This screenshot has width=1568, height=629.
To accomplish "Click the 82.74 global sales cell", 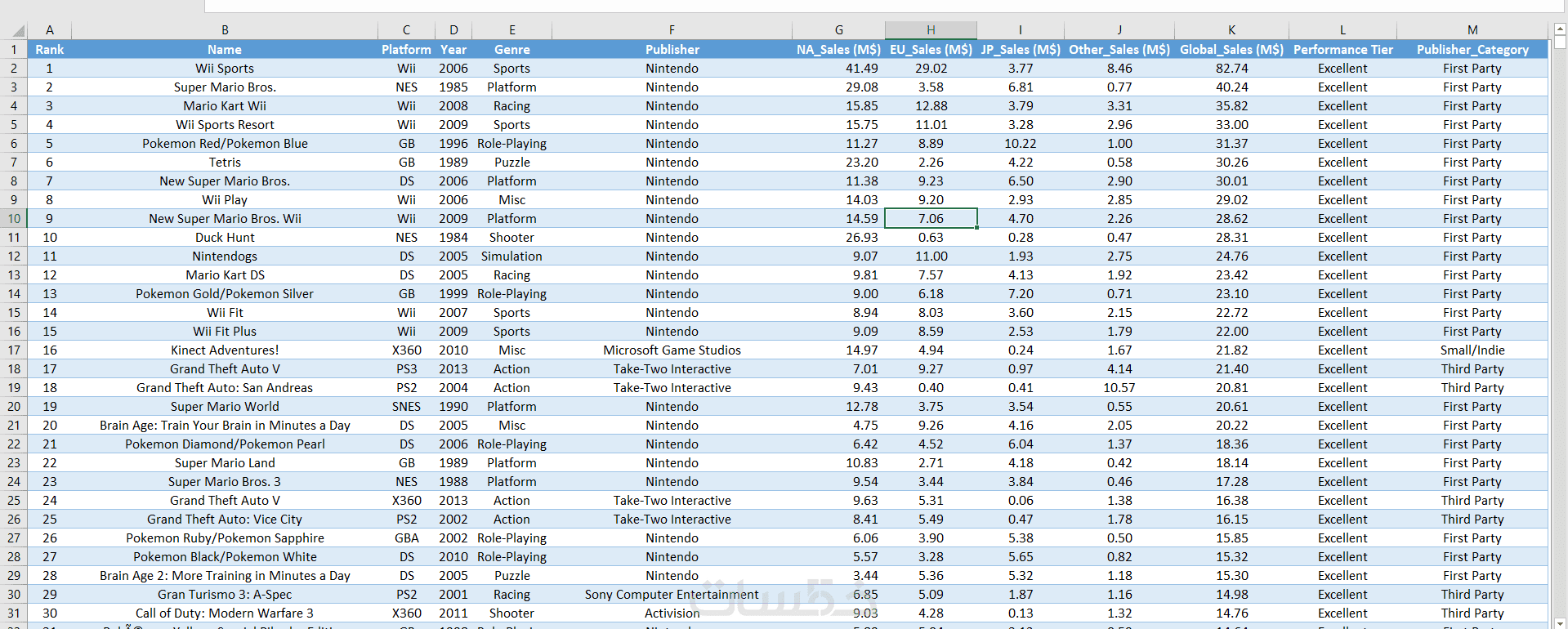I will [x=1231, y=69].
